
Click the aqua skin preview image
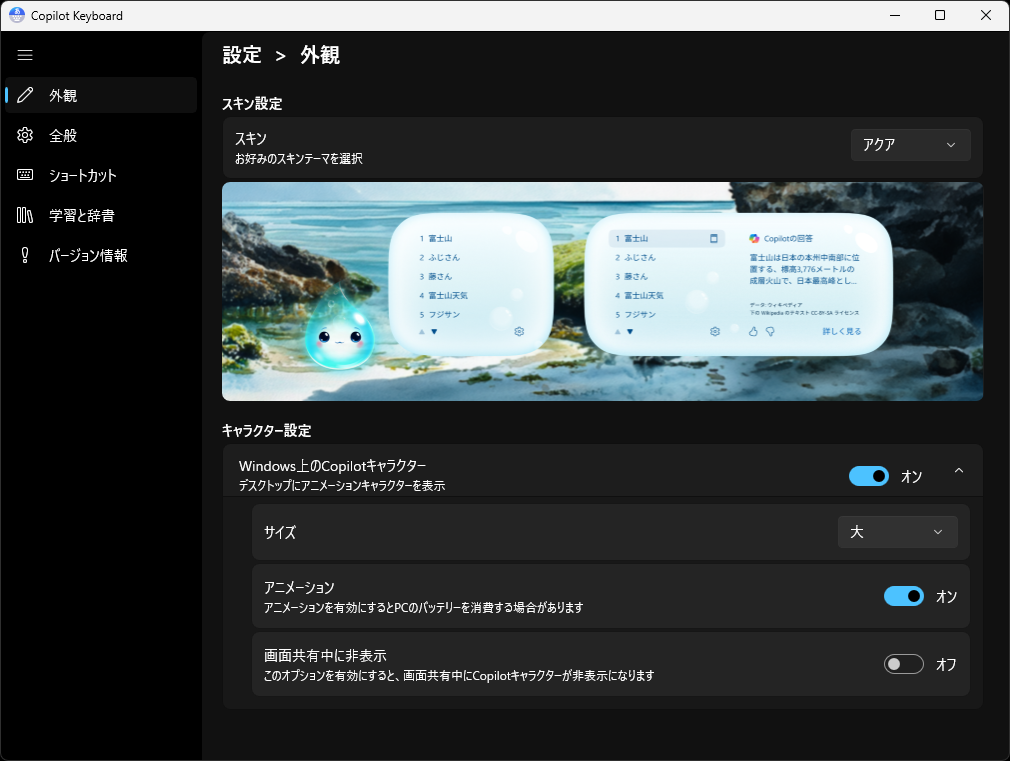[602, 291]
